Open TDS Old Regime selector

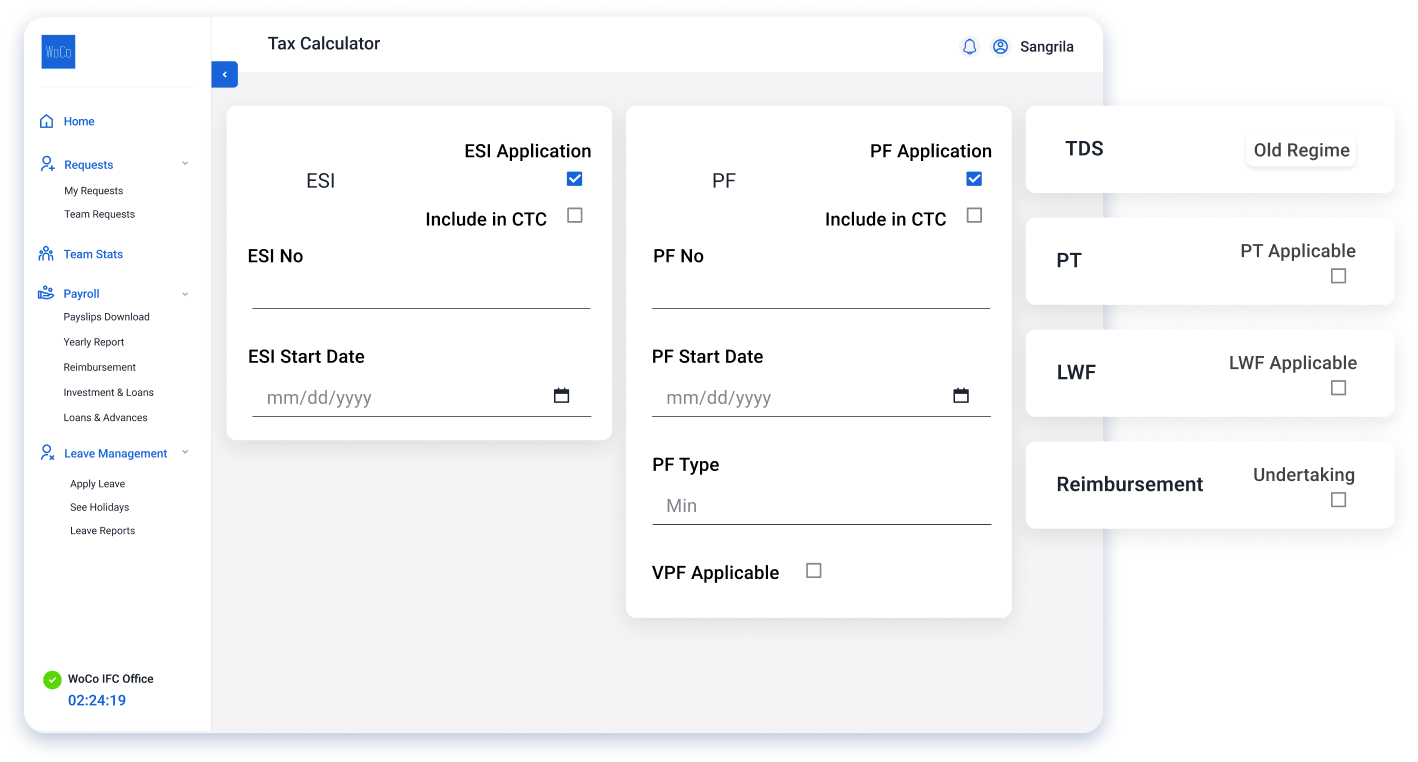(x=1301, y=151)
